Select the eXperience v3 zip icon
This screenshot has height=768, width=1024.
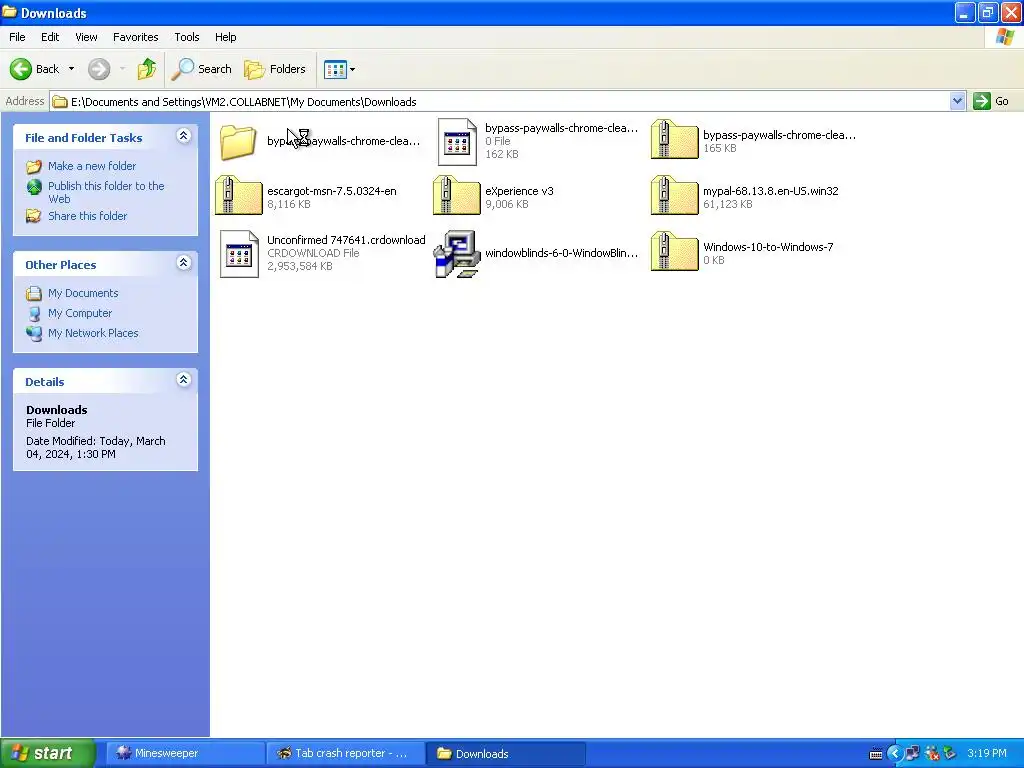pyautogui.click(x=456, y=195)
